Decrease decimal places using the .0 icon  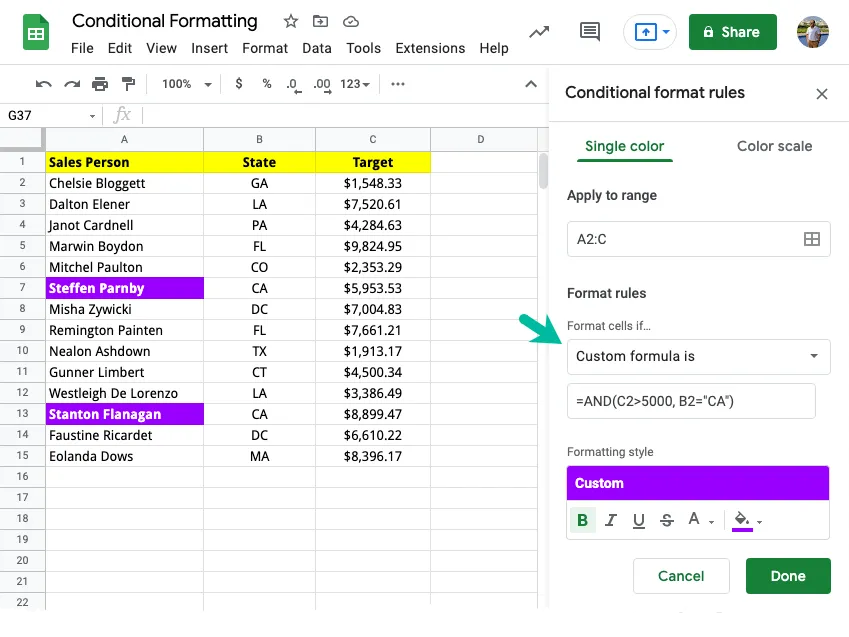coord(292,84)
